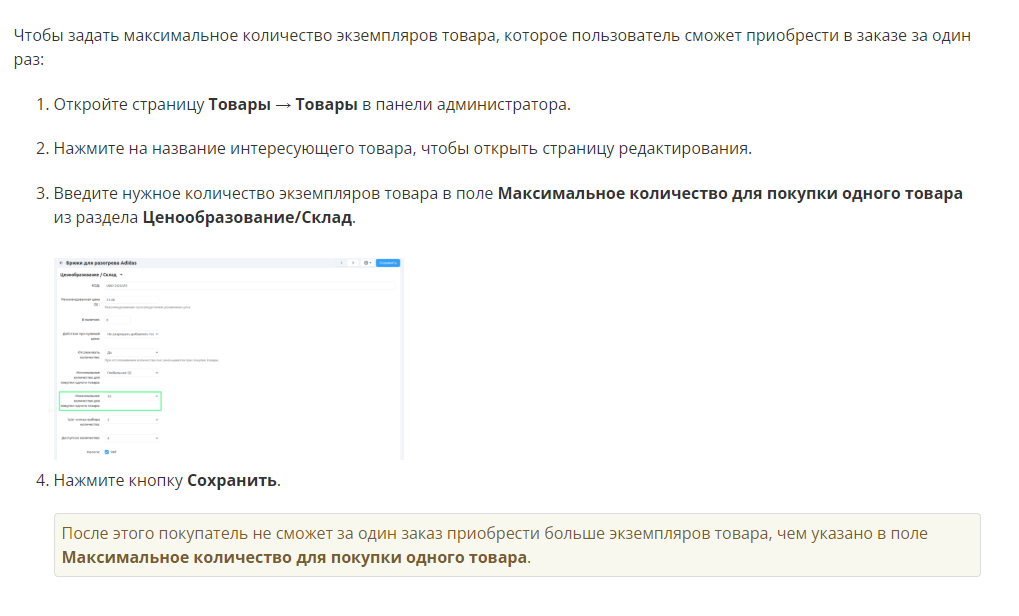Click the back arrow beside the product title

(60, 263)
